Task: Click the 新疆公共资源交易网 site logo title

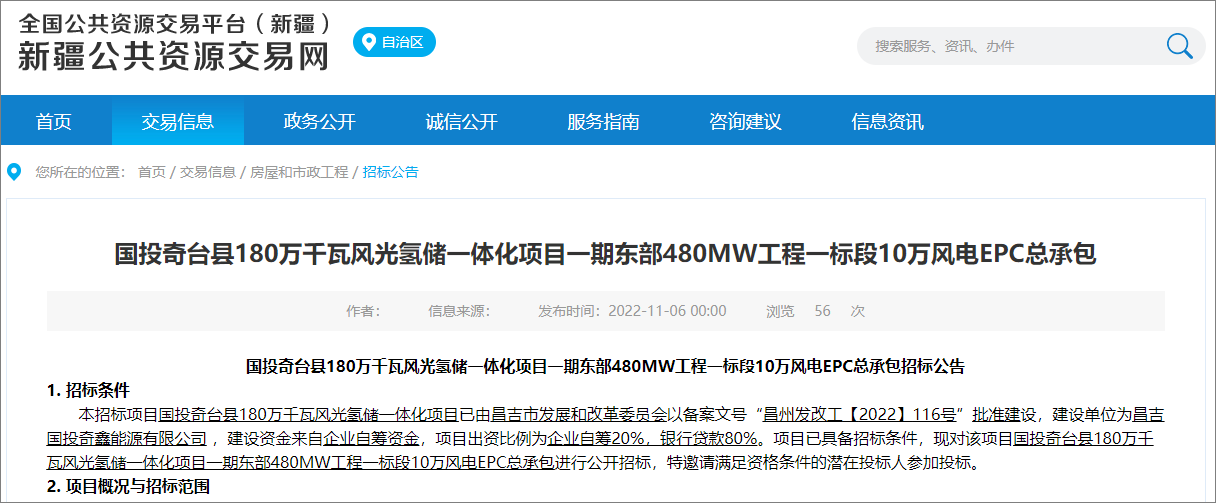Action: pos(174,57)
